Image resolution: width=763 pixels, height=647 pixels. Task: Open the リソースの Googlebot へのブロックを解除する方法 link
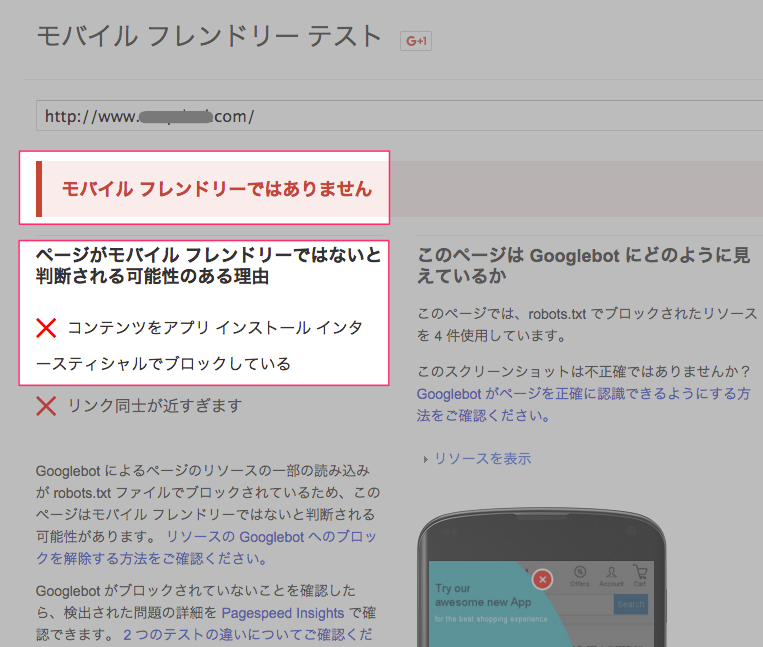206,547
